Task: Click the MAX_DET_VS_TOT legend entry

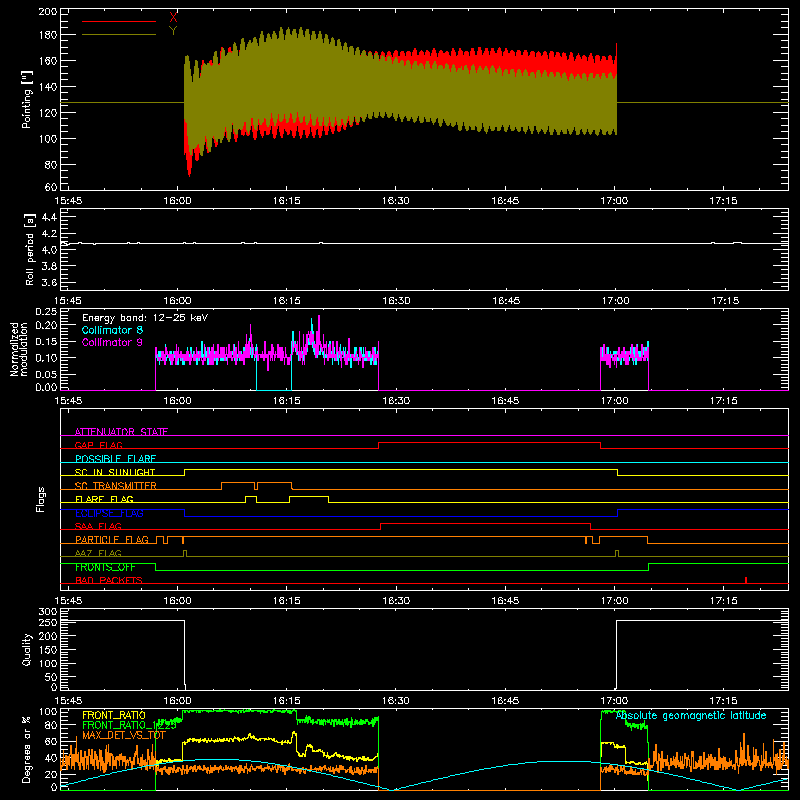Action: click(124, 735)
